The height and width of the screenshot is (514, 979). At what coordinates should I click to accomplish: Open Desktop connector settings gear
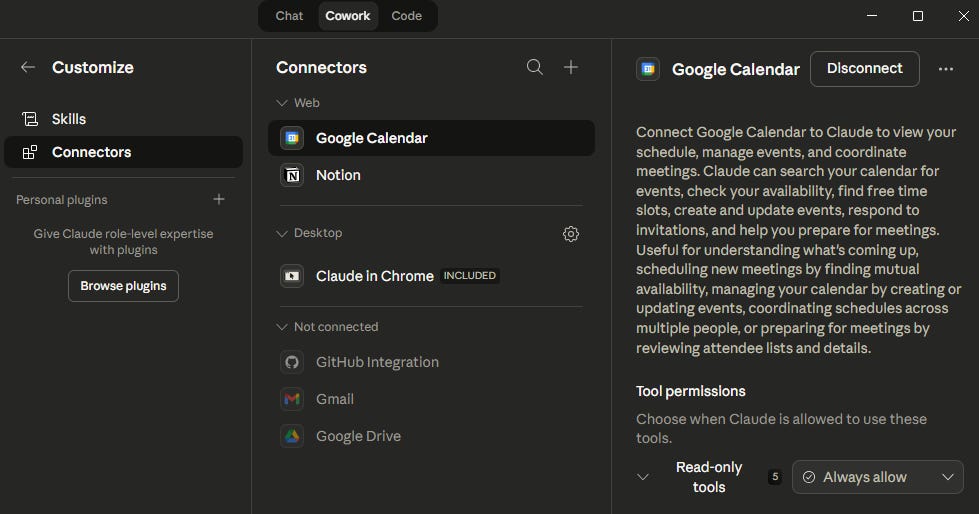pos(571,234)
